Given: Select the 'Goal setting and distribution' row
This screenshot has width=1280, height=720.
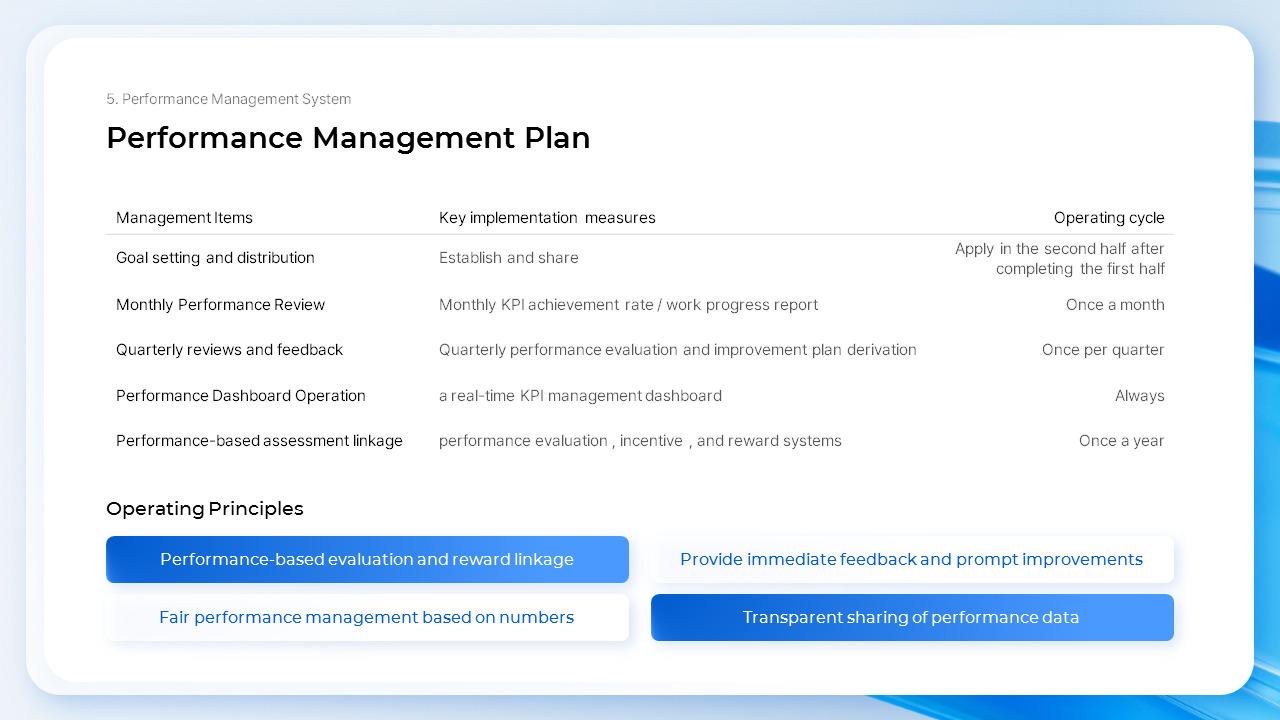Looking at the screenshot, I should (215, 257).
